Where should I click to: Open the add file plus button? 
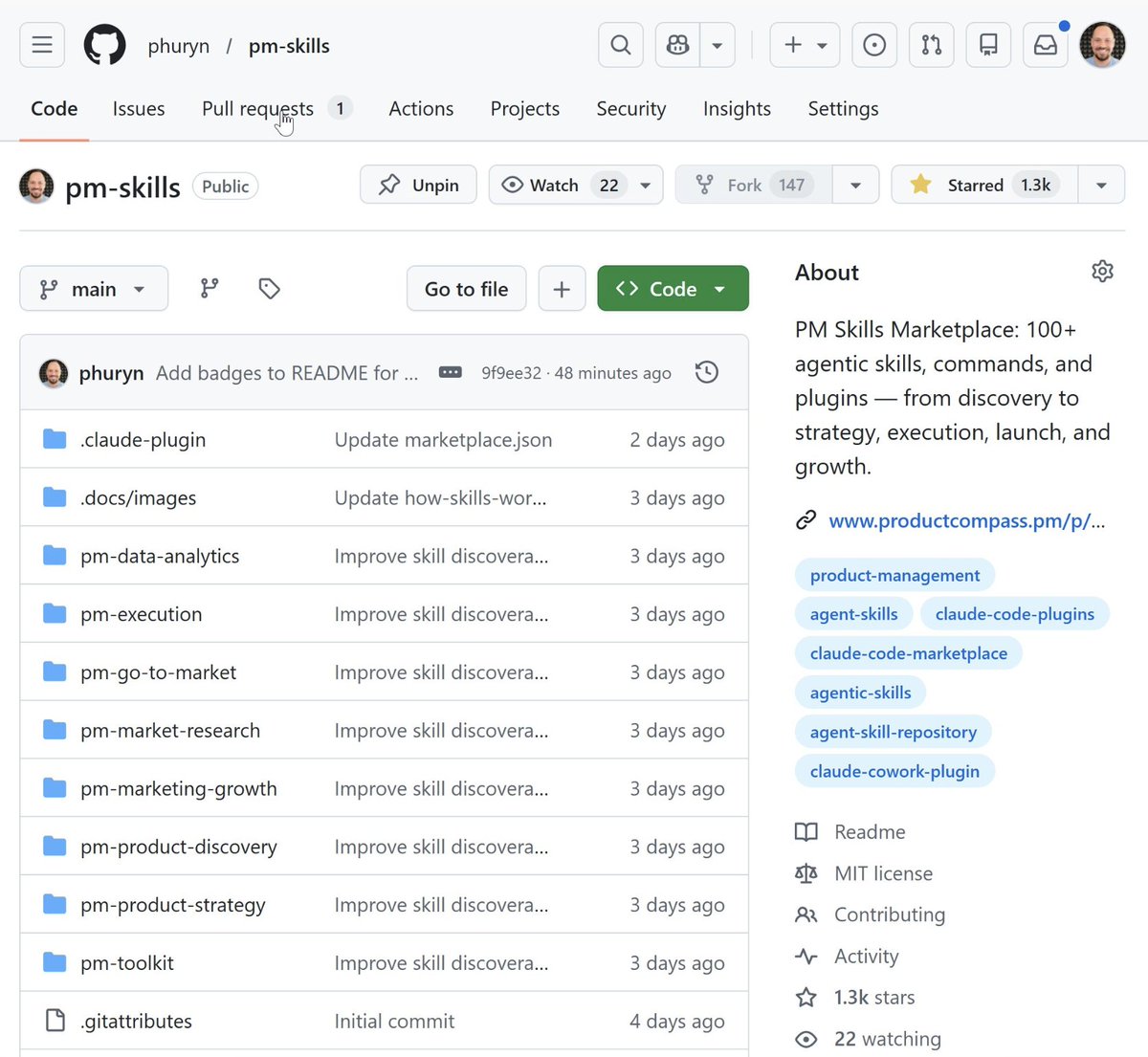[x=562, y=289]
